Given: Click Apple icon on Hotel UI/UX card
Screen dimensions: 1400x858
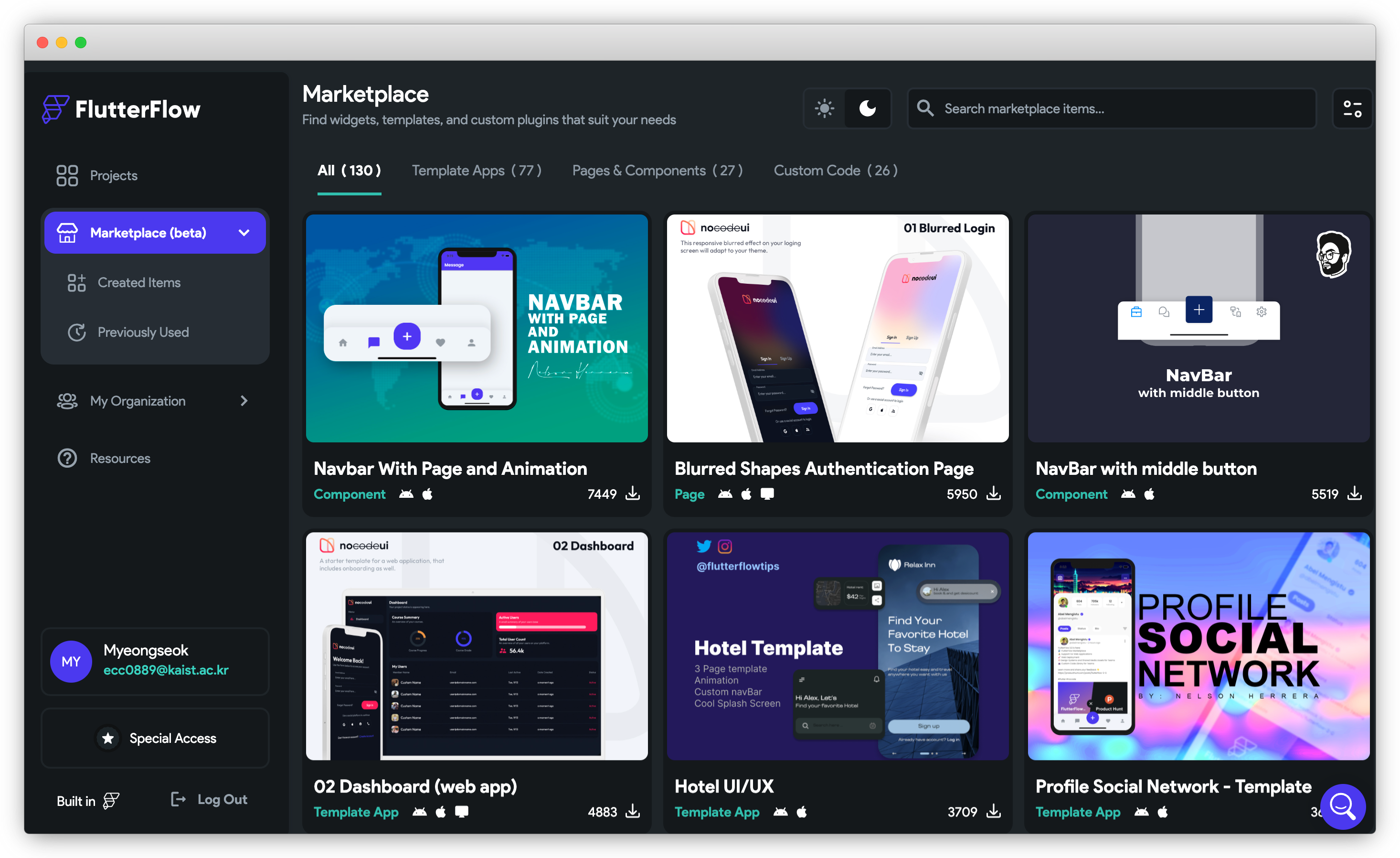Looking at the screenshot, I should [x=802, y=812].
